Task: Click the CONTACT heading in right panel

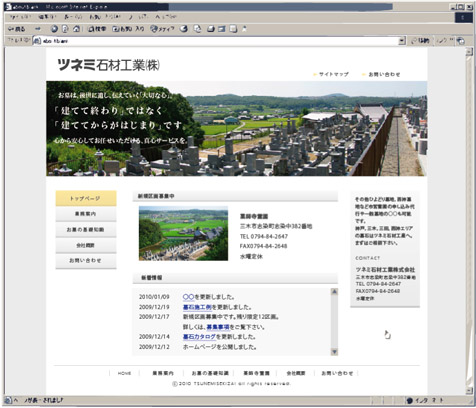Action: click(x=367, y=258)
